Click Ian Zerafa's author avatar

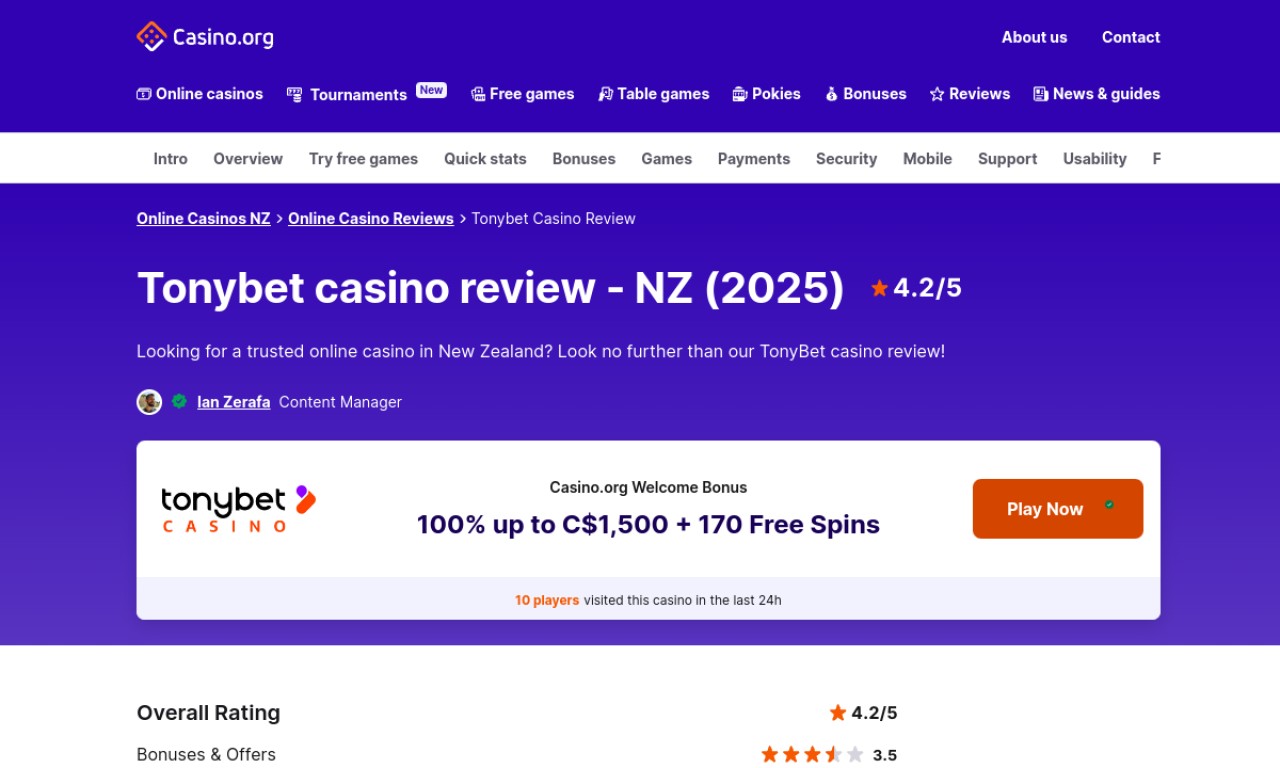(149, 402)
